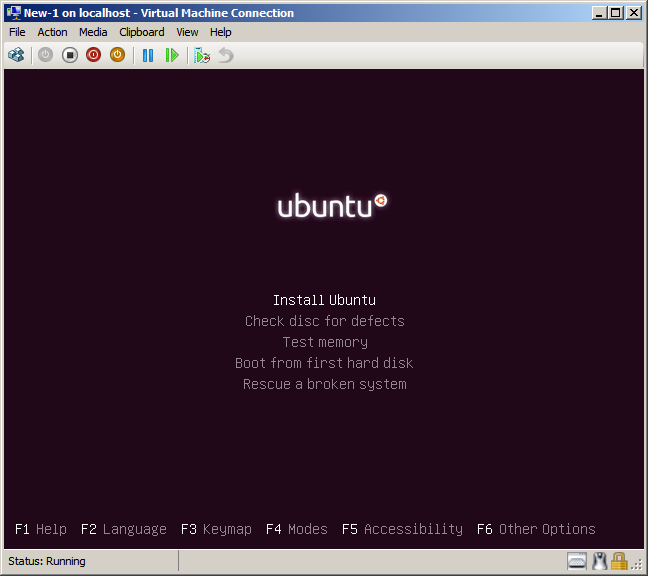Click the keyboard status icon

coord(577,561)
